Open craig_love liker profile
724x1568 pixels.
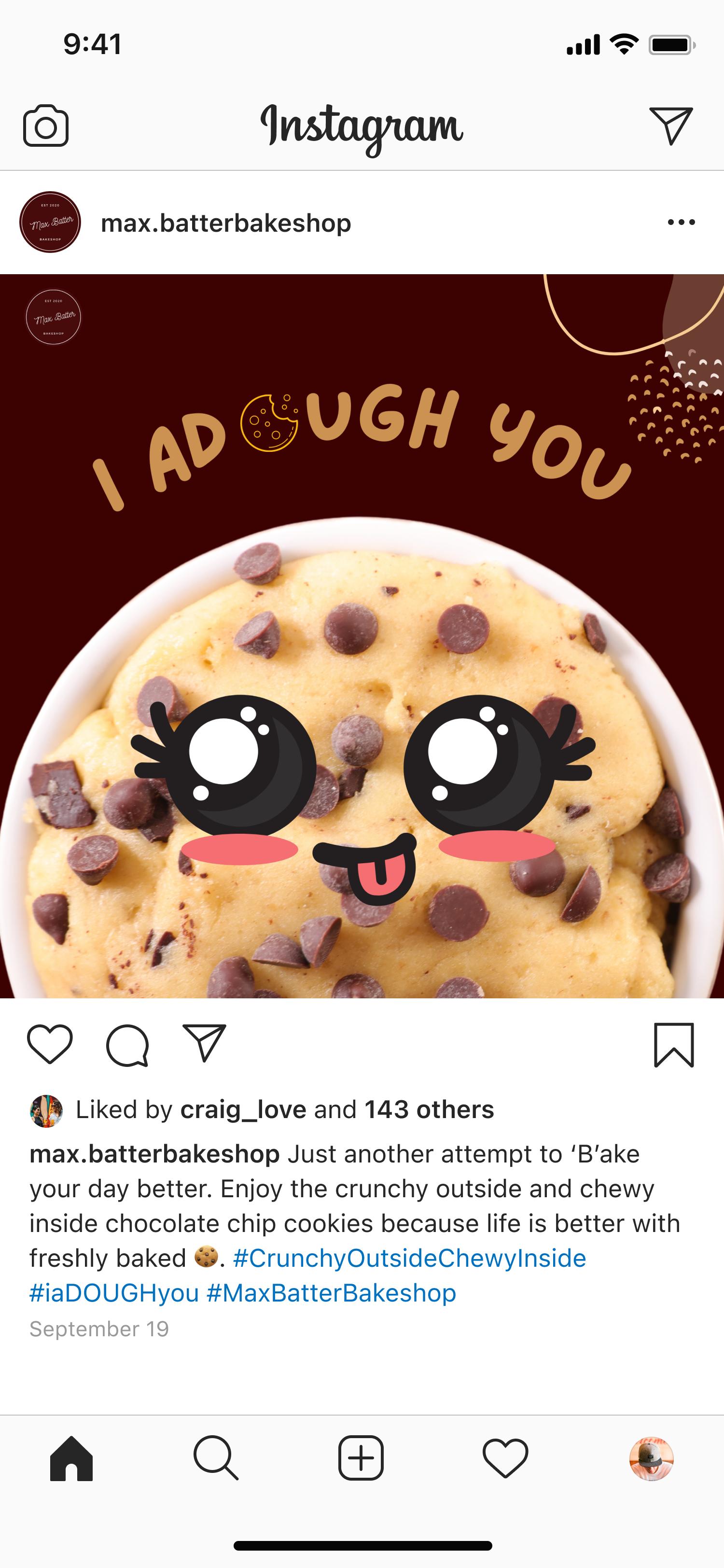[x=243, y=1110]
